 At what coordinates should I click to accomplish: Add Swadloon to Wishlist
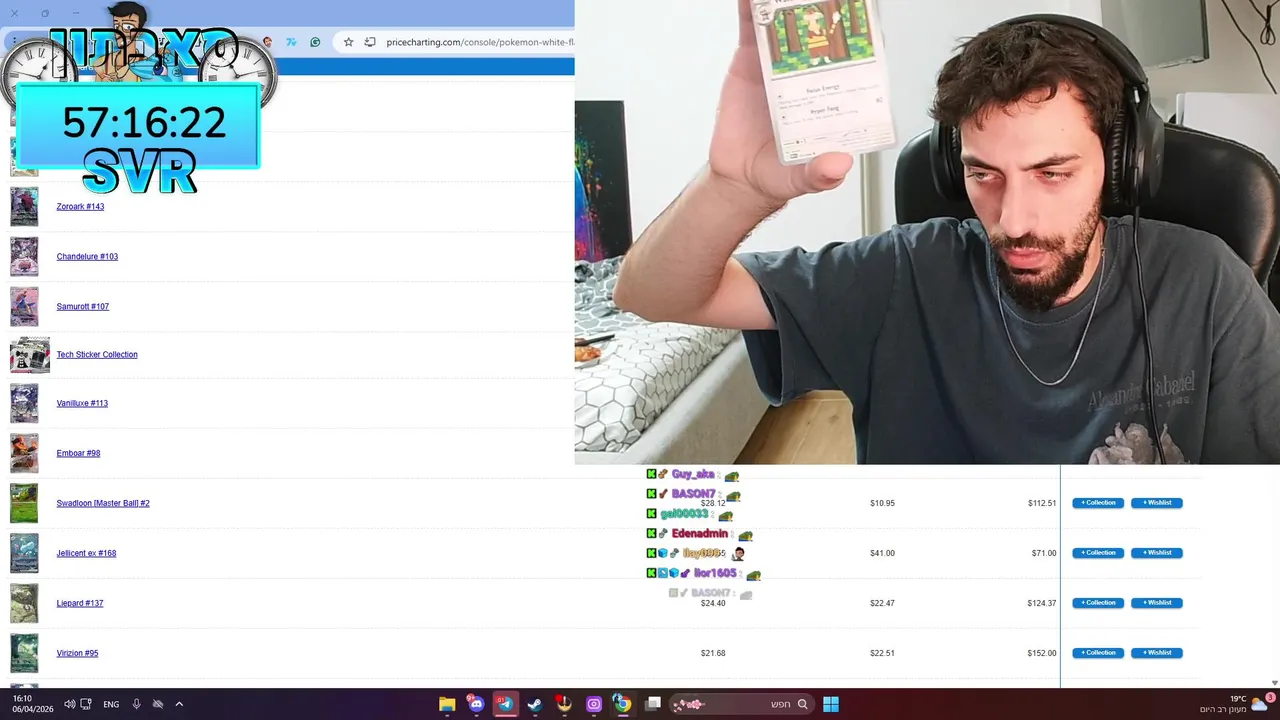click(x=1157, y=503)
